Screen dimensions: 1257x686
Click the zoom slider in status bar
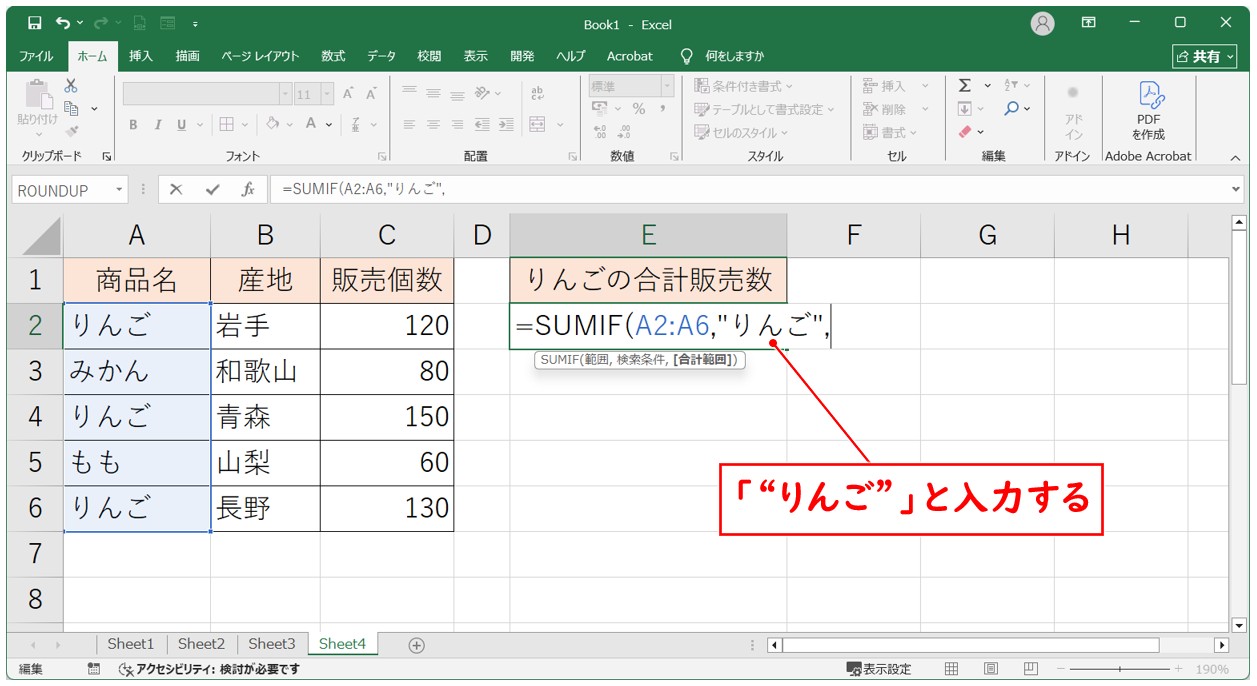click(1120, 669)
